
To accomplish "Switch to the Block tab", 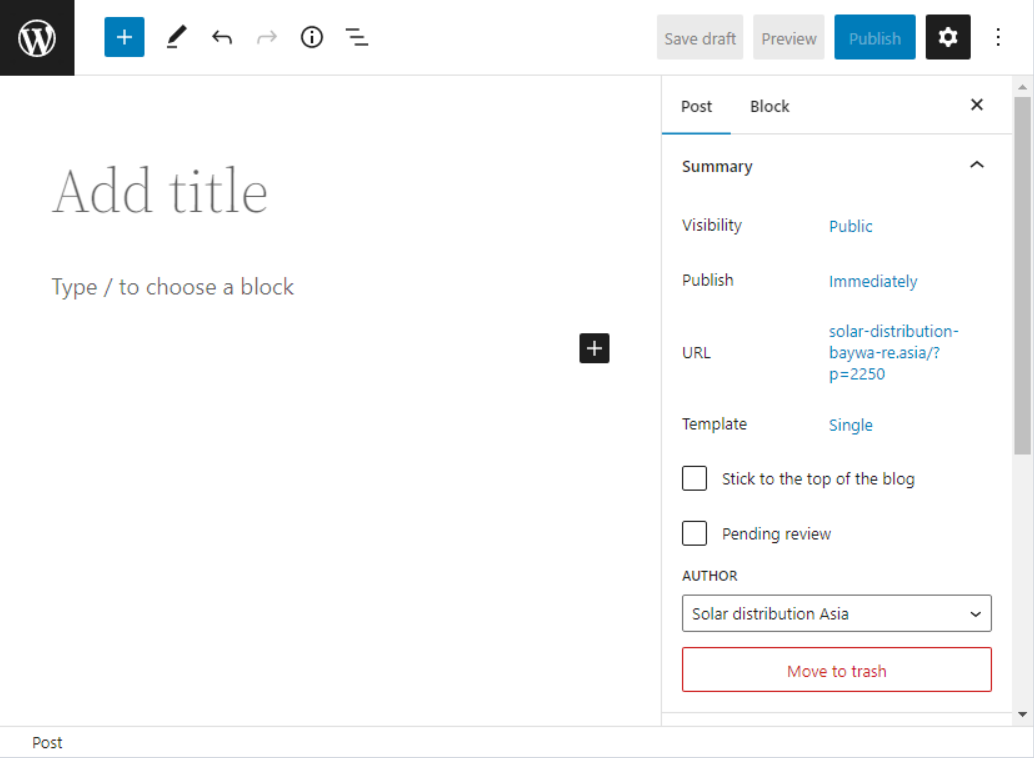I will [x=769, y=106].
